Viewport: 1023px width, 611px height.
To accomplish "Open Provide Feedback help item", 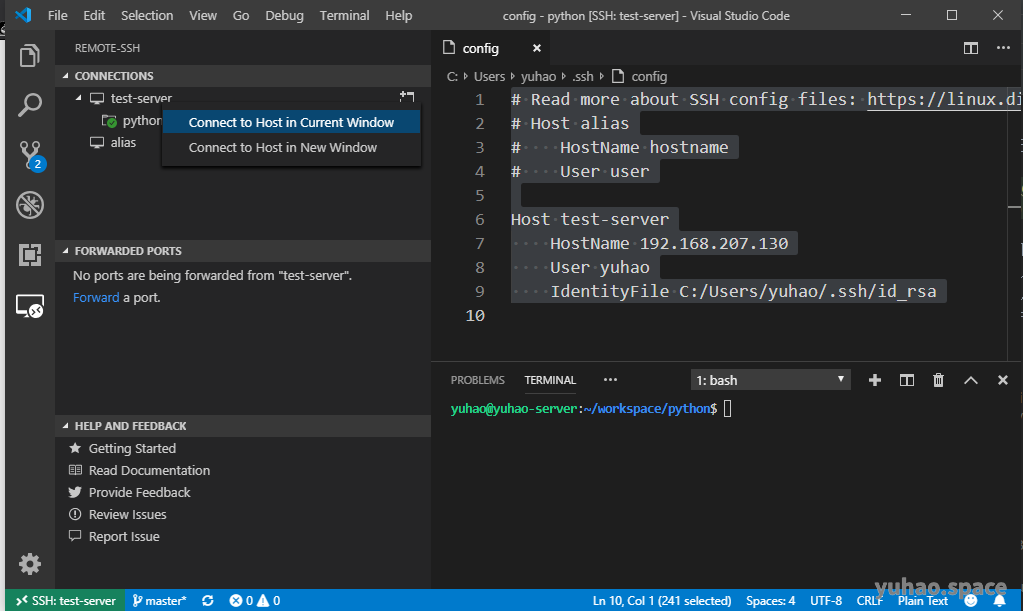I will (140, 492).
